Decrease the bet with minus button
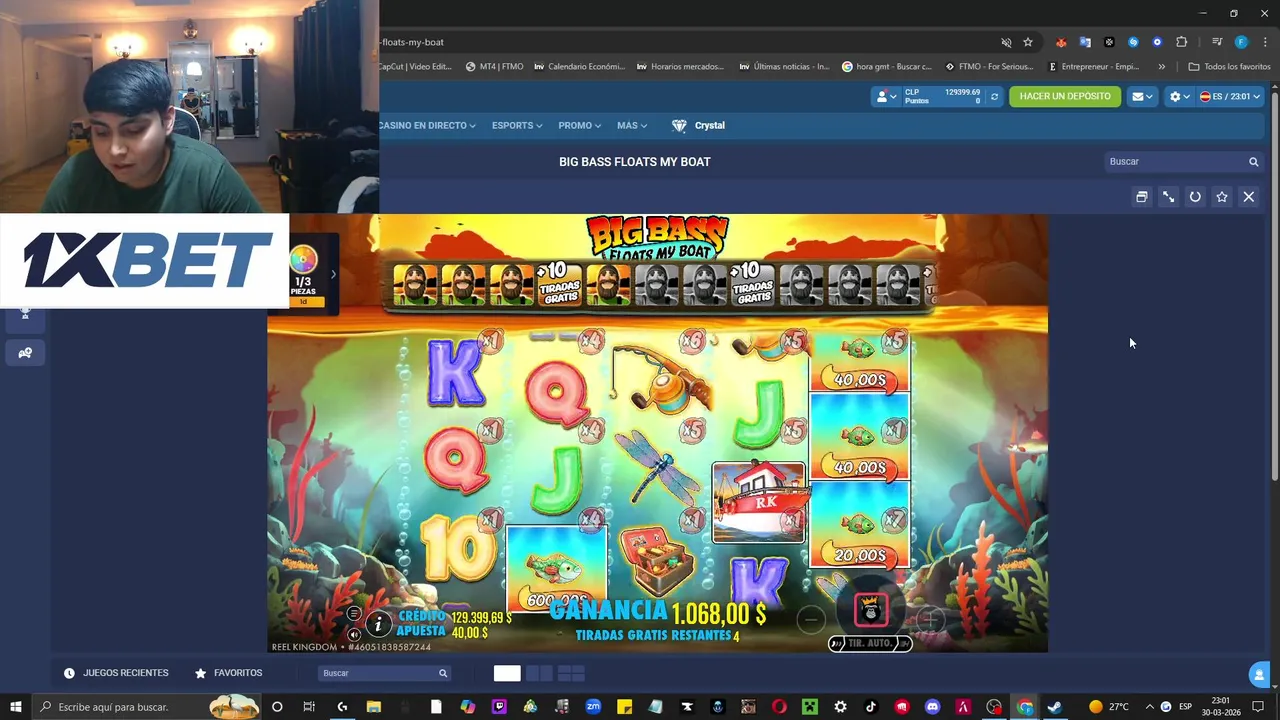Image resolution: width=1280 pixels, height=720 pixels. [811, 620]
